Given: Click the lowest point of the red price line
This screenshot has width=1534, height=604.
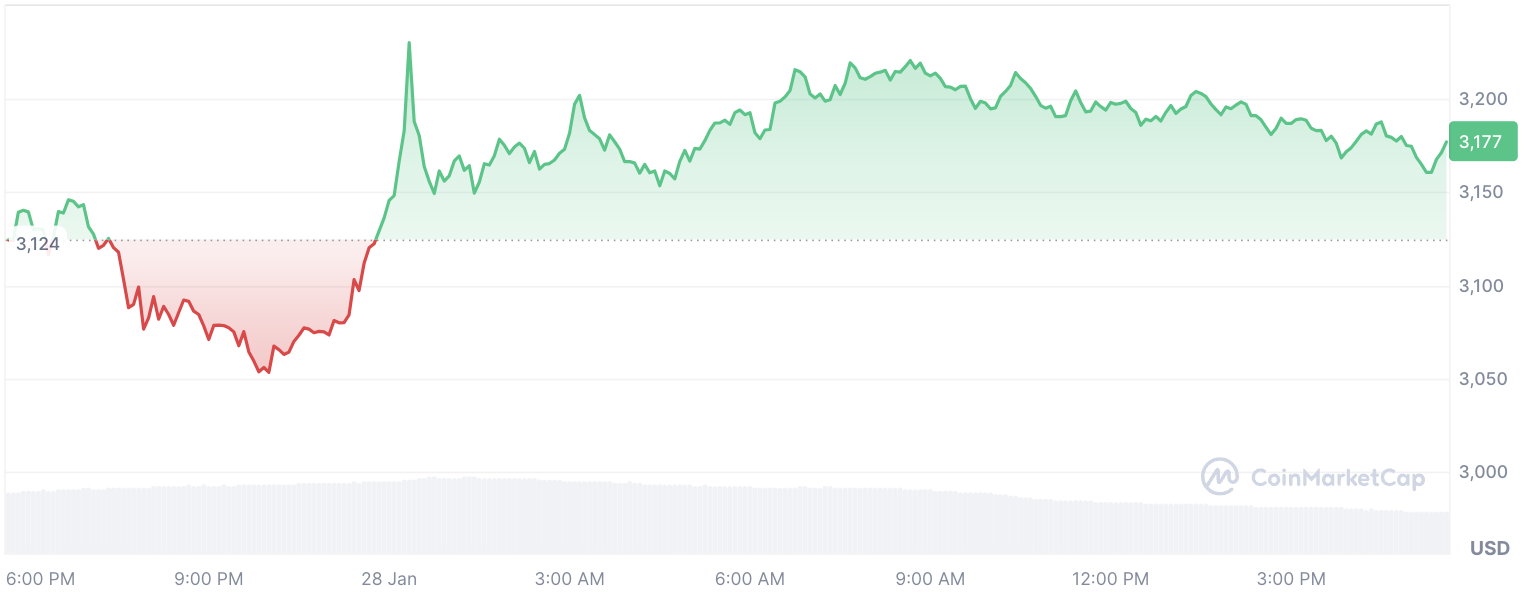Looking at the screenshot, I should (267, 373).
